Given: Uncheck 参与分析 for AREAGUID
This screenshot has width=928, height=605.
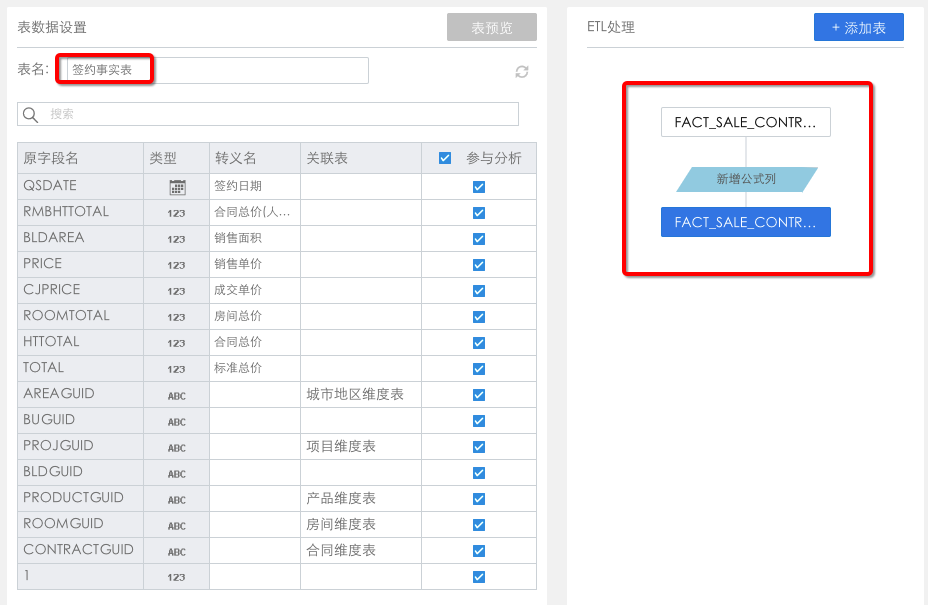Looking at the screenshot, I should (x=479, y=395).
